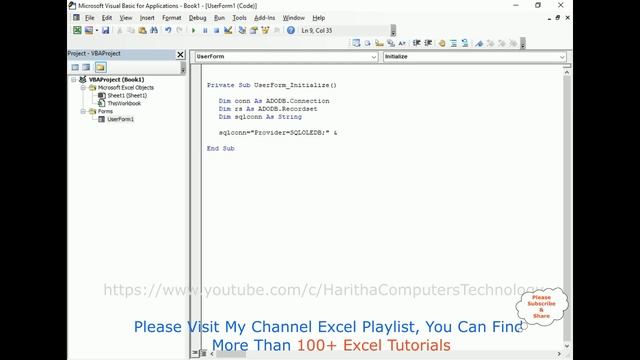Open Visual Basic Help question mark icon
Image resolution: width=640 pixels, height=360 pixels.
point(291,30)
